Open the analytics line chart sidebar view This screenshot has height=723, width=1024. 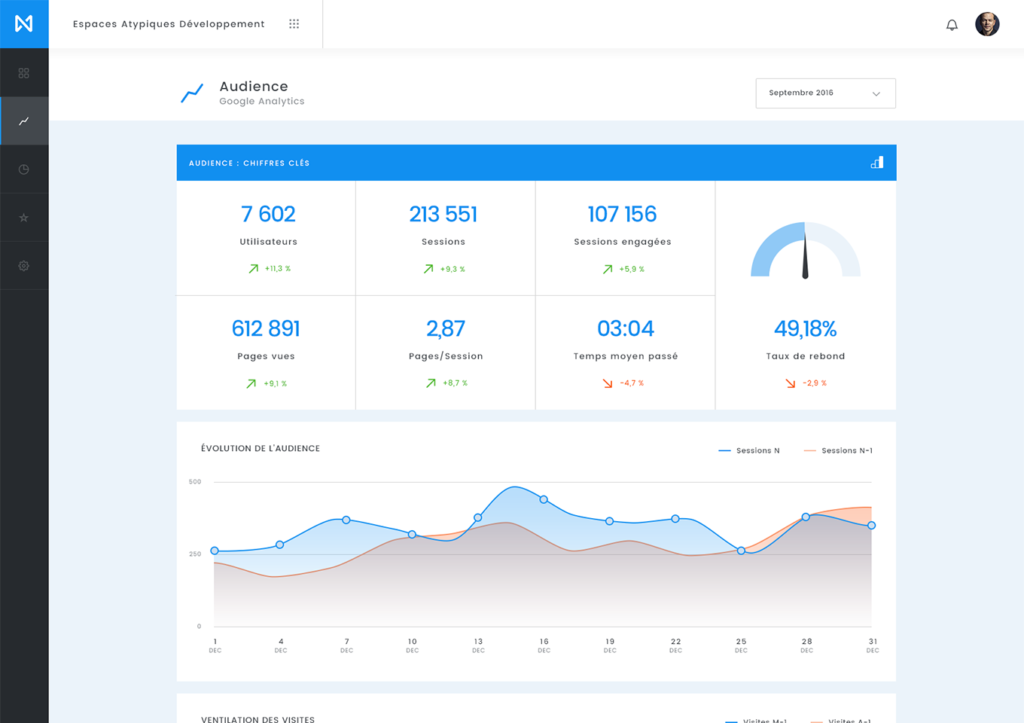pyautogui.click(x=24, y=120)
